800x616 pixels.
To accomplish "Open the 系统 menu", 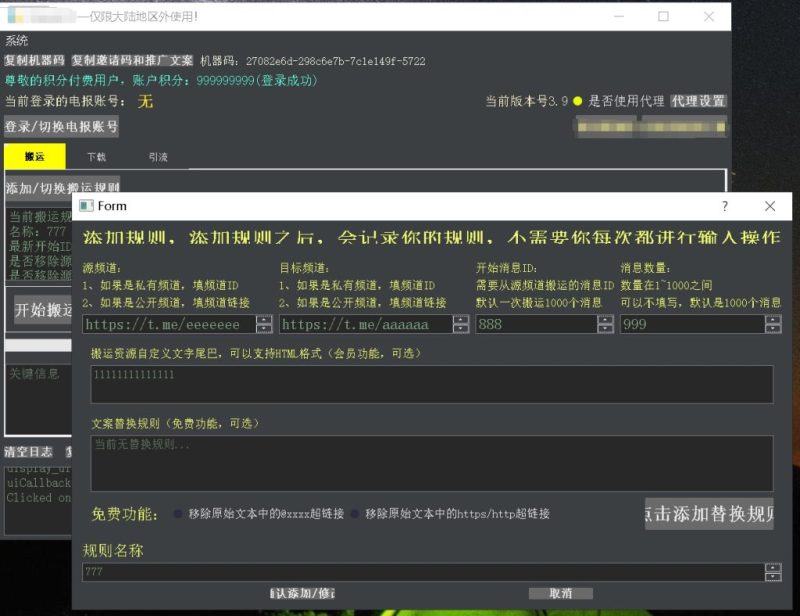I will tap(19, 40).
